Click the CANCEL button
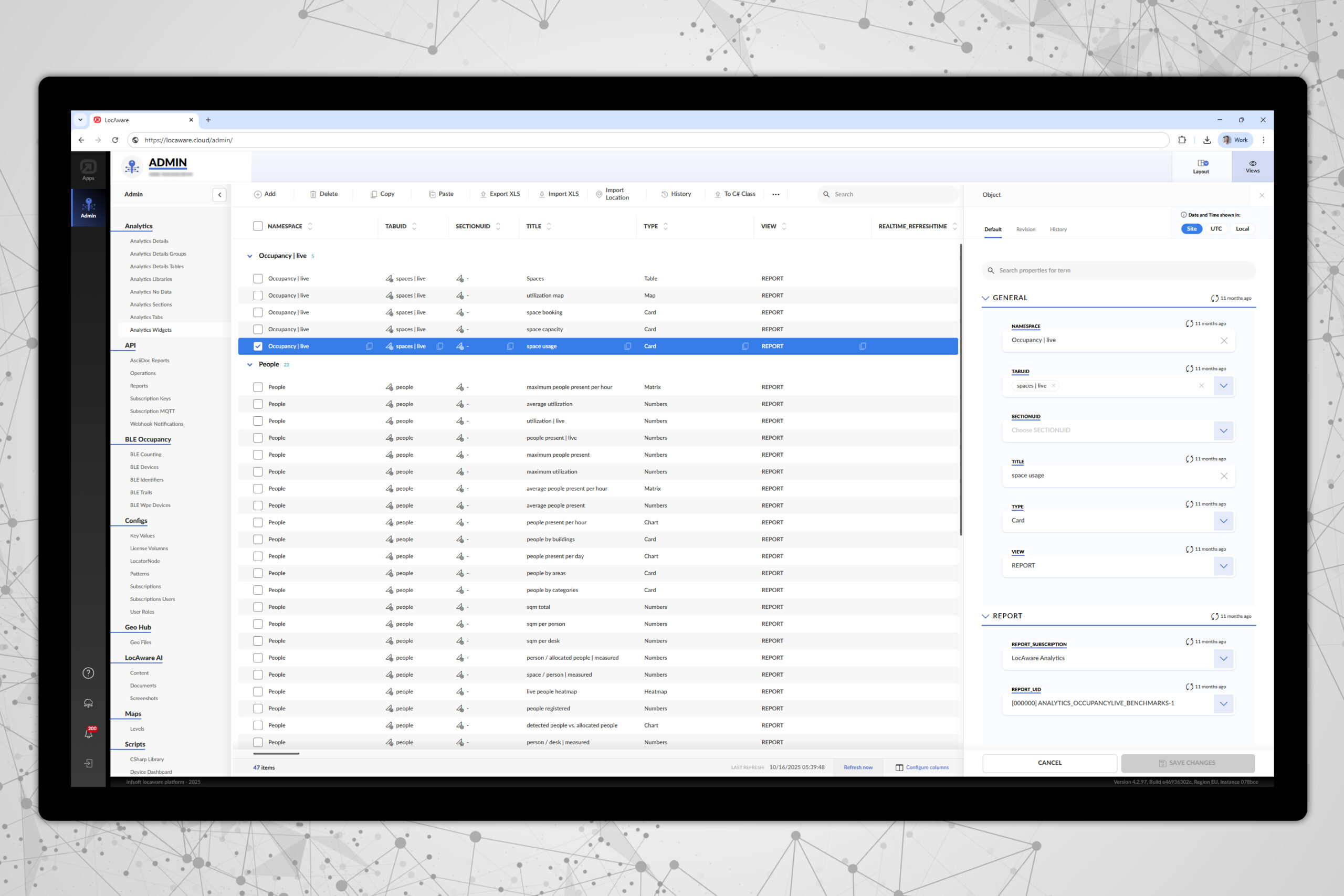This screenshot has width=1344, height=896. pyautogui.click(x=1049, y=763)
